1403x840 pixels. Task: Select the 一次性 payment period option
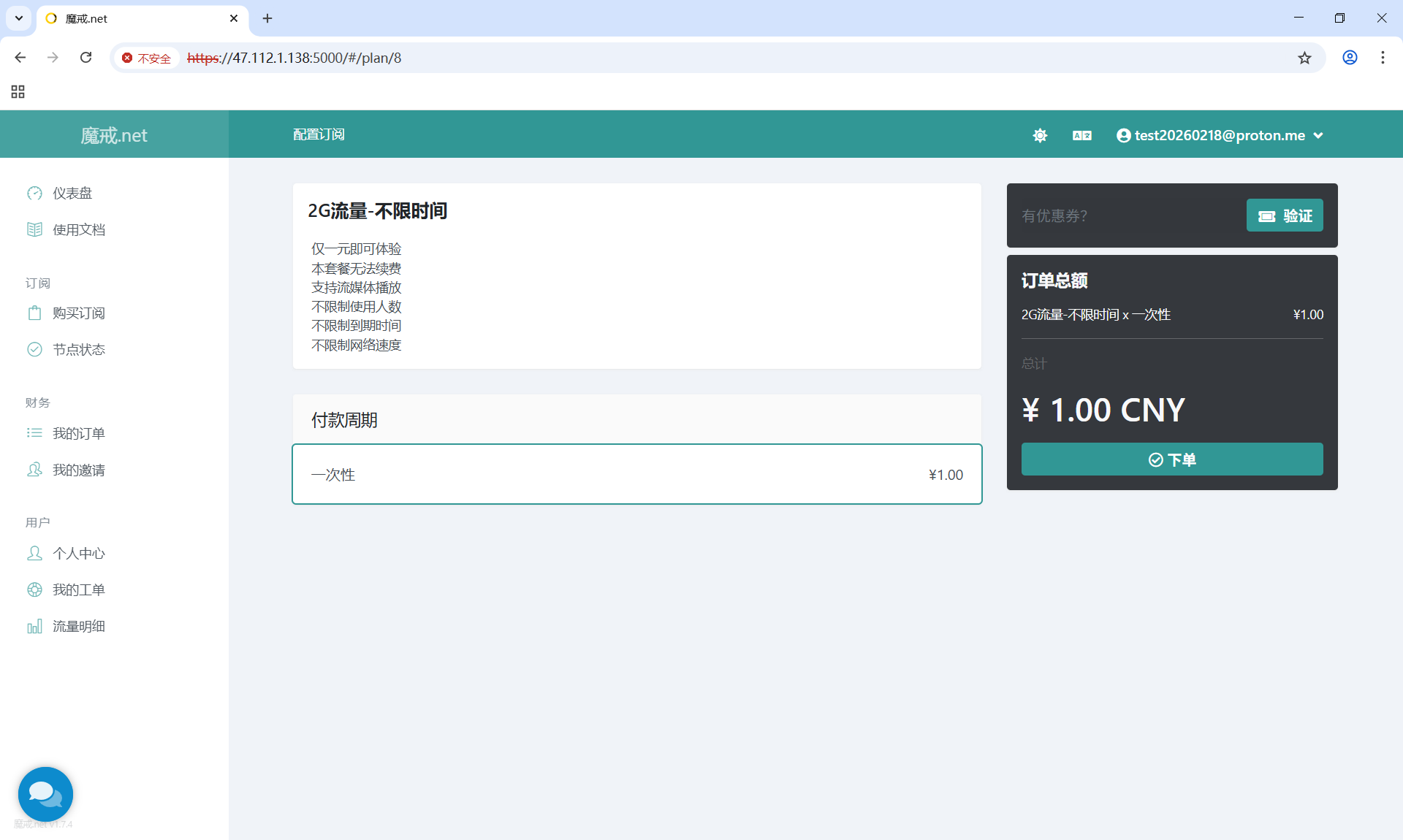(636, 474)
